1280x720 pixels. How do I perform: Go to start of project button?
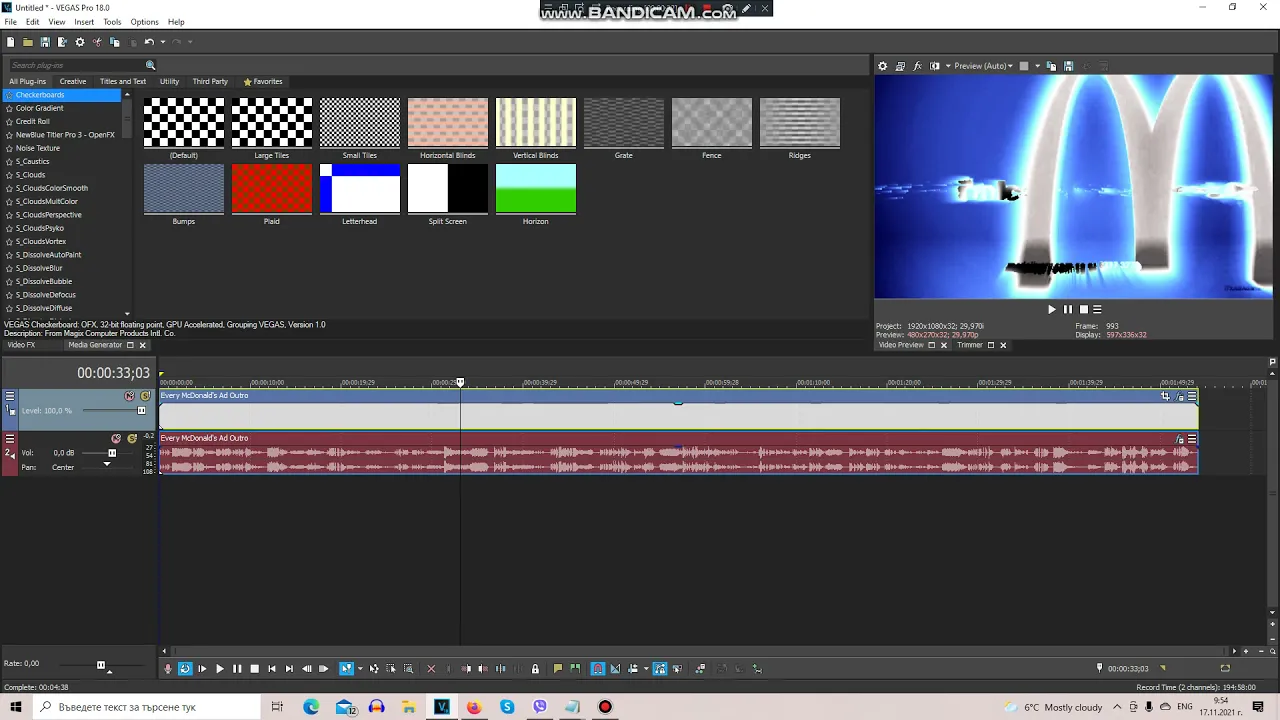(272, 669)
